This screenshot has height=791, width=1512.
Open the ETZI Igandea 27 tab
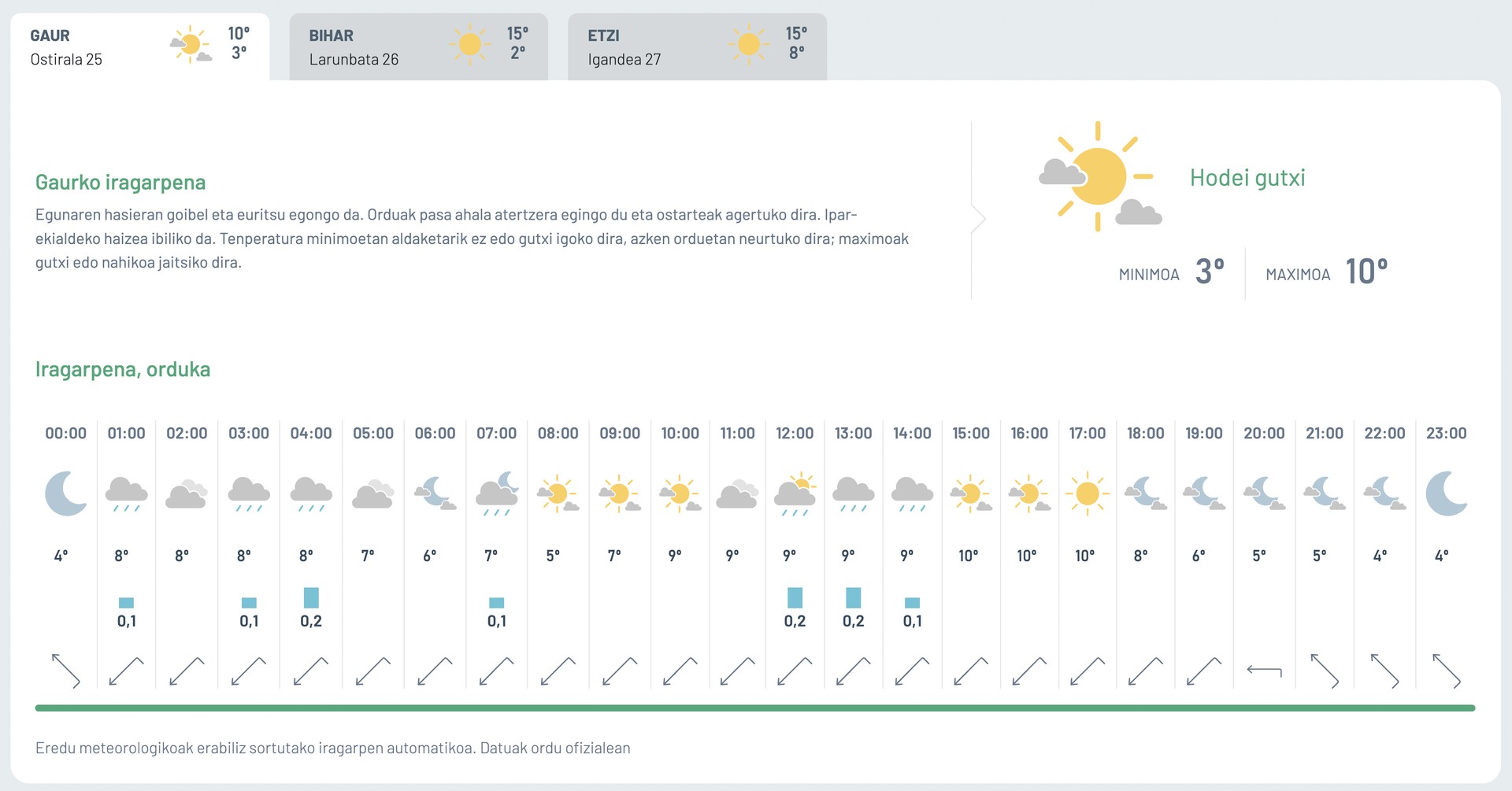[x=697, y=46]
